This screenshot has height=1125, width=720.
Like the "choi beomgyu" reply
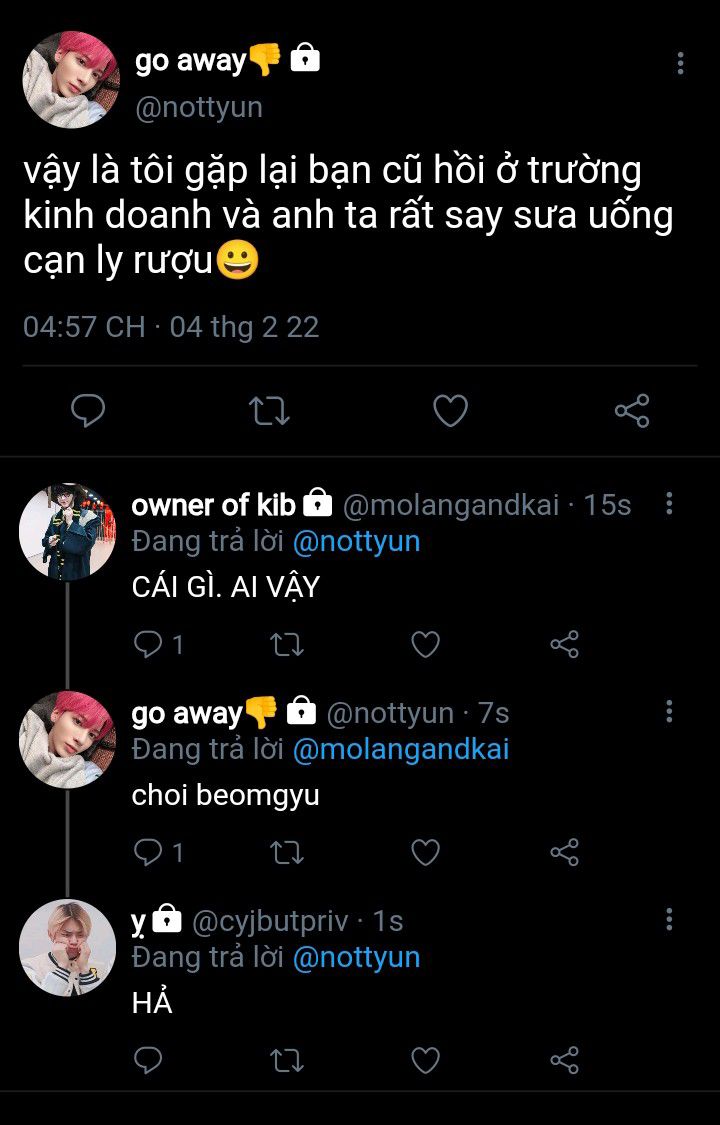tap(426, 852)
